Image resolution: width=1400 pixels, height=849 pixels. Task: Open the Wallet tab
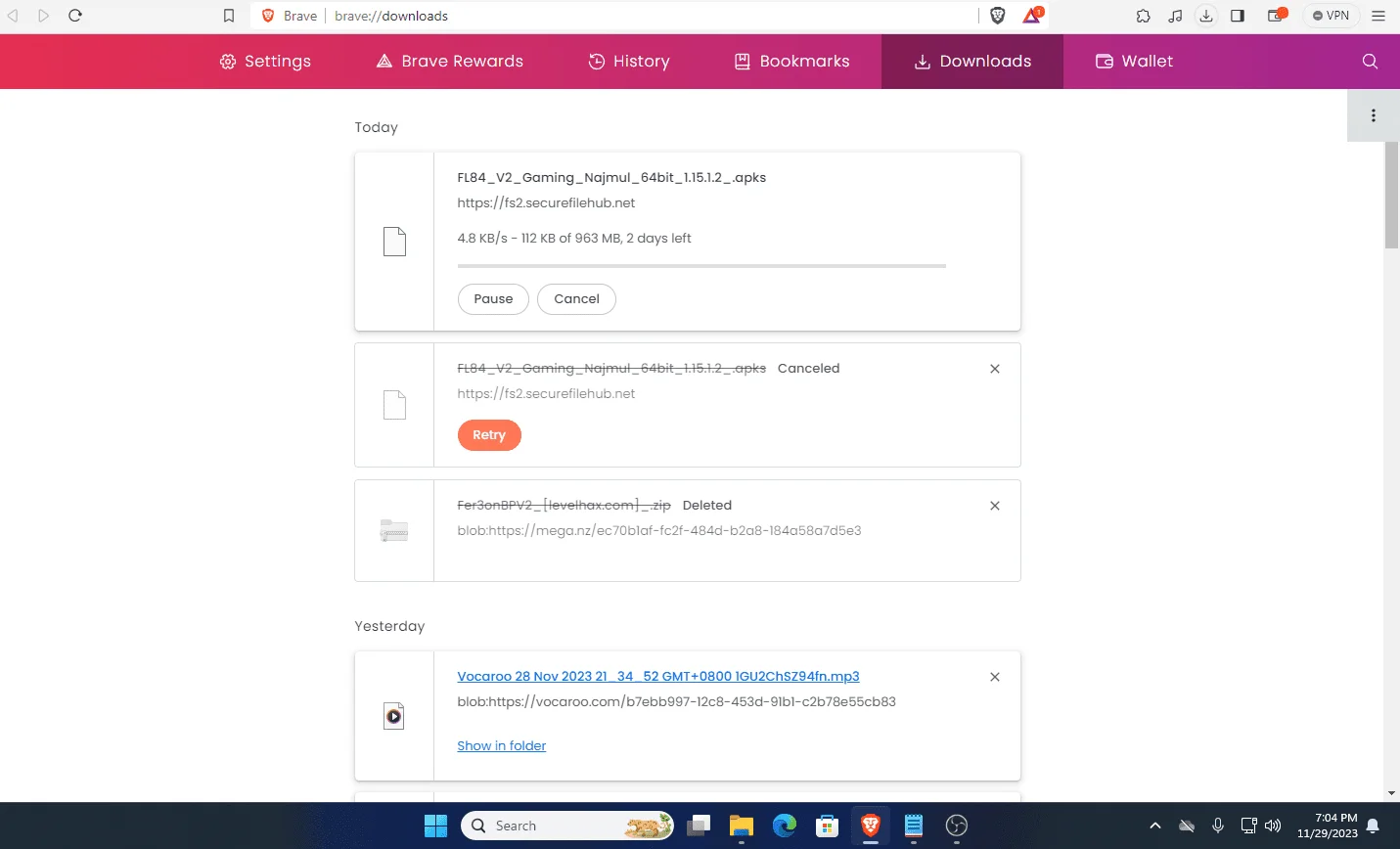pos(1134,61)
